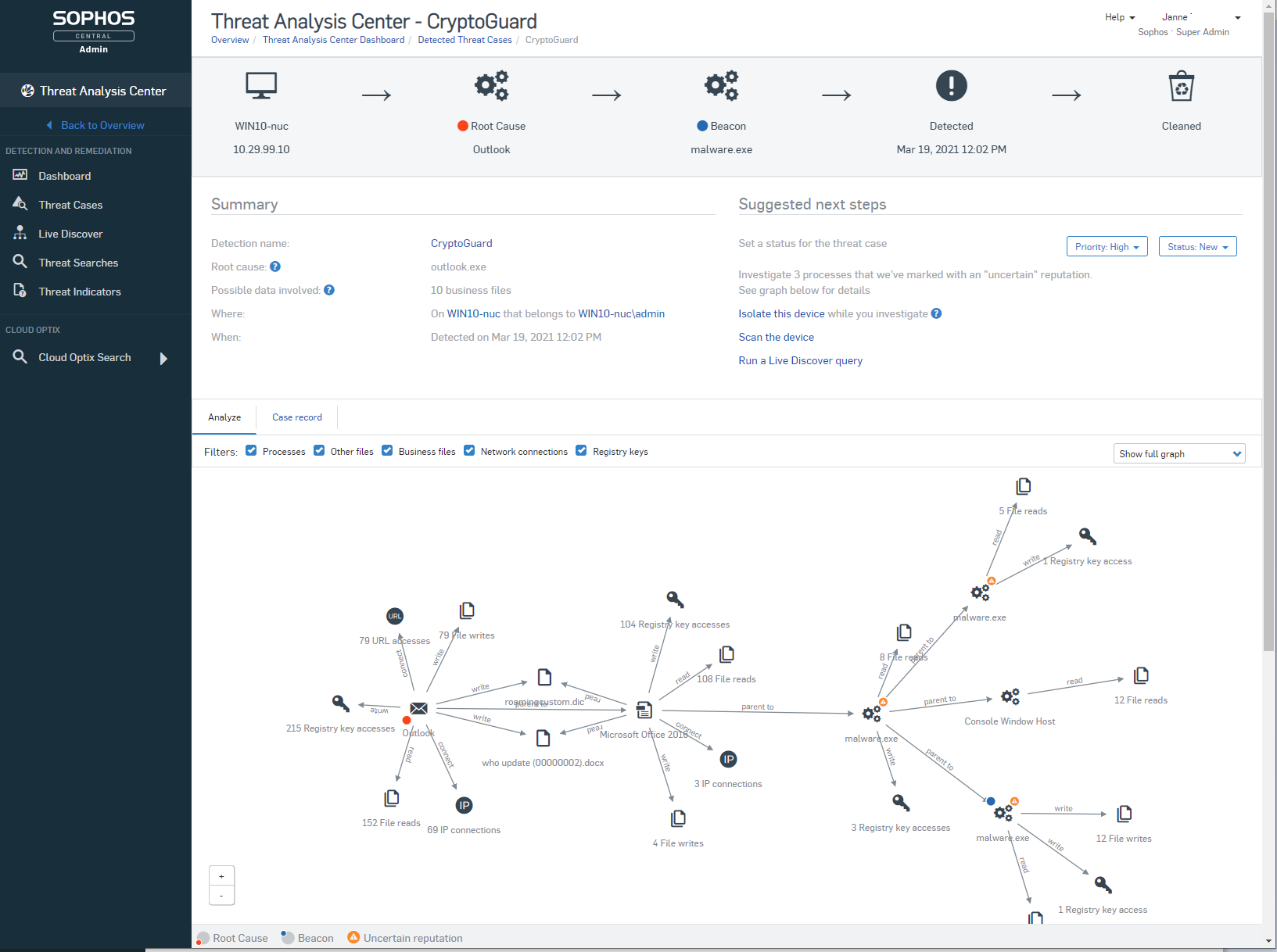Click the WIN10-nuc computer monitor icon

coord(261,85)
